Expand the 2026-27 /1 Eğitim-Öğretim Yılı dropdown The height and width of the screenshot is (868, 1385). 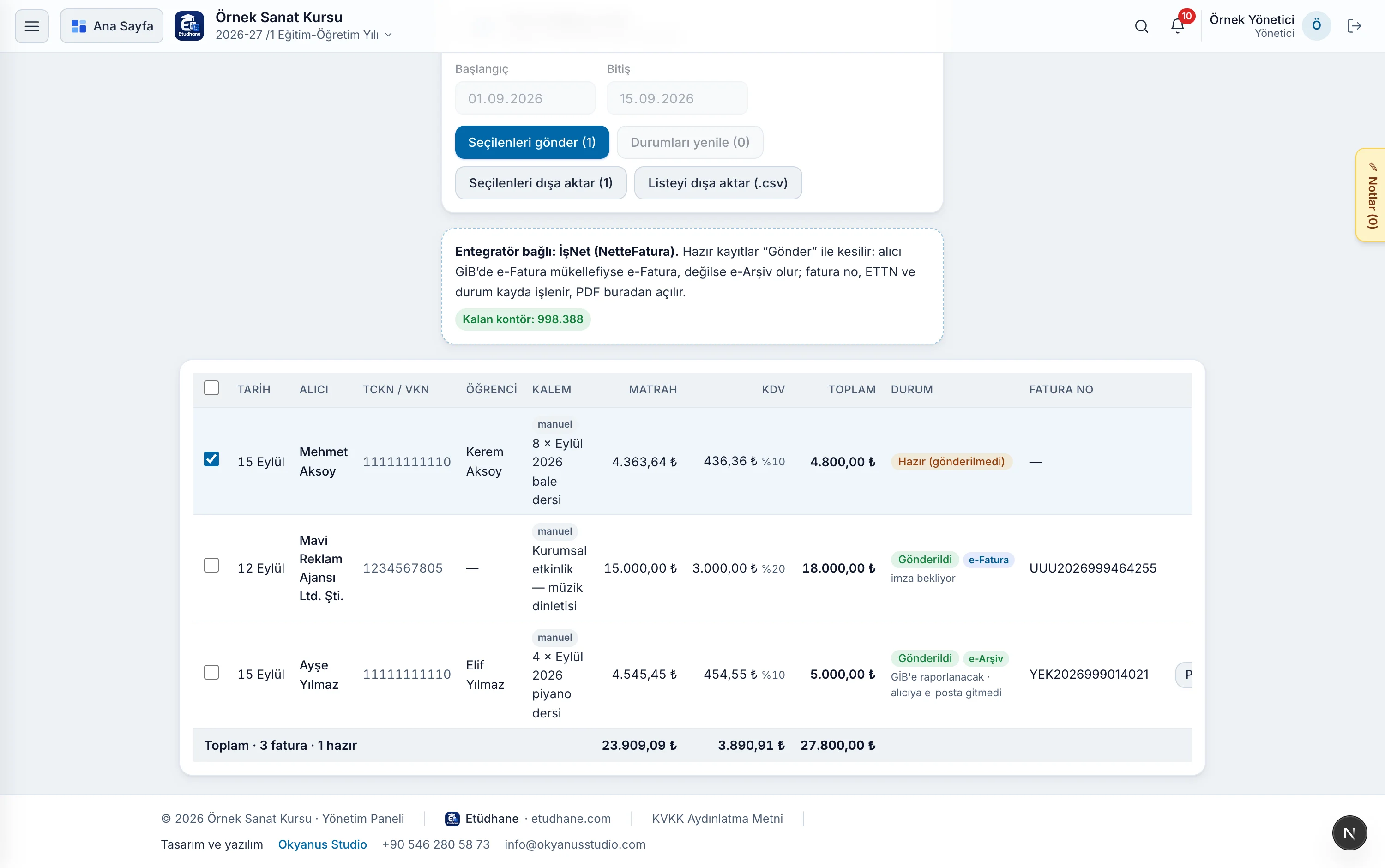(x=304, y=35)
